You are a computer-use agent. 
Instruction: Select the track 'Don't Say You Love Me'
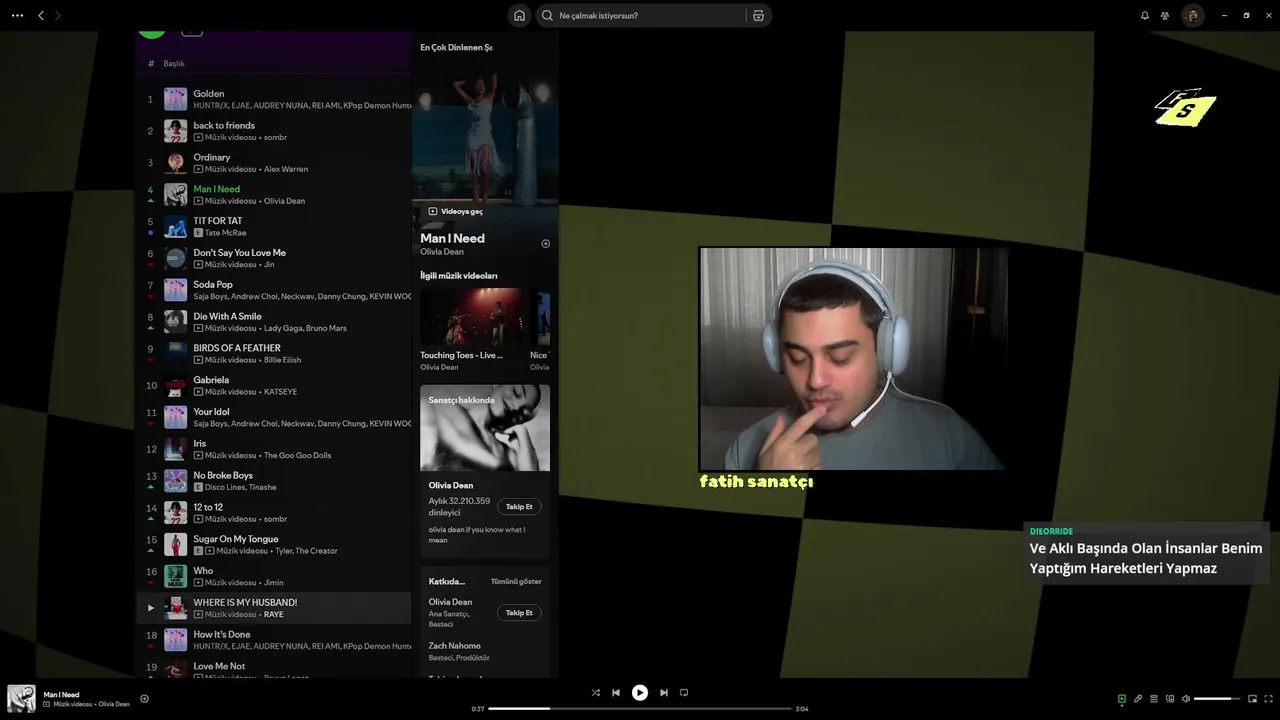239,253
